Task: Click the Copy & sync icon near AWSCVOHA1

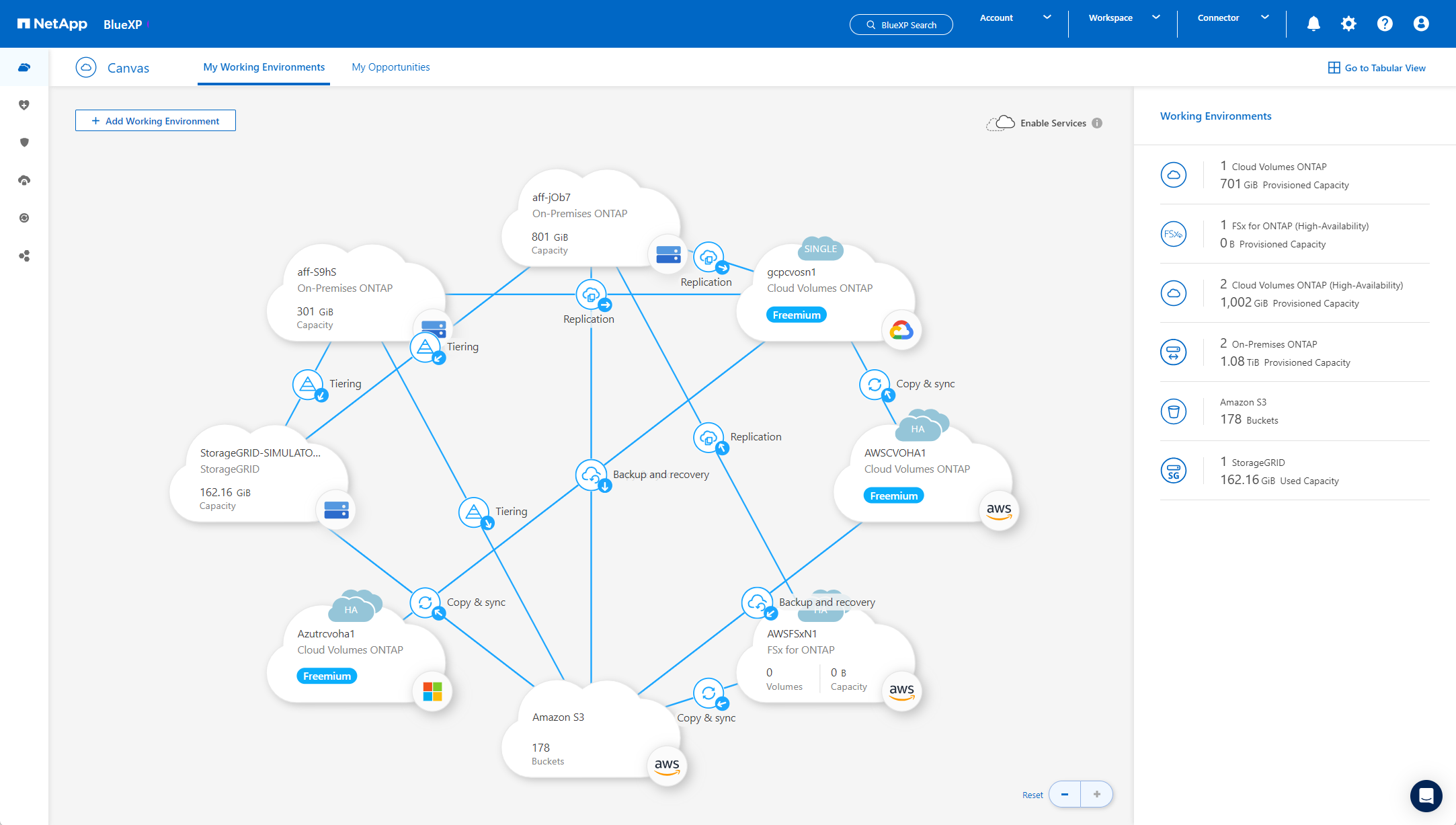Action: [x=875, y=385]
